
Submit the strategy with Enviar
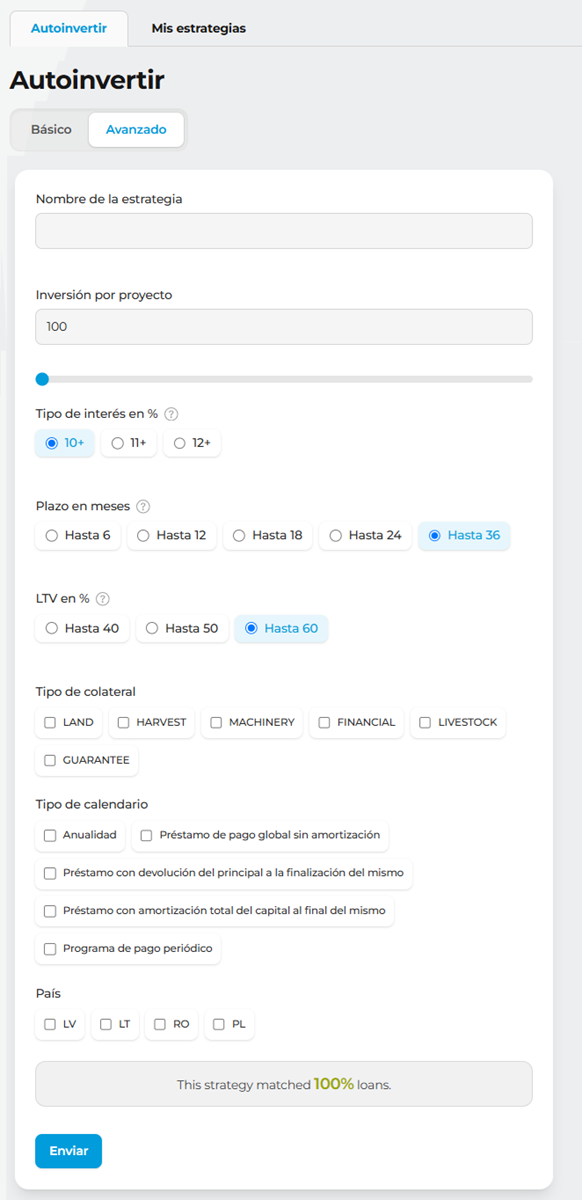pyautogui.click(x=68, y=1151)
